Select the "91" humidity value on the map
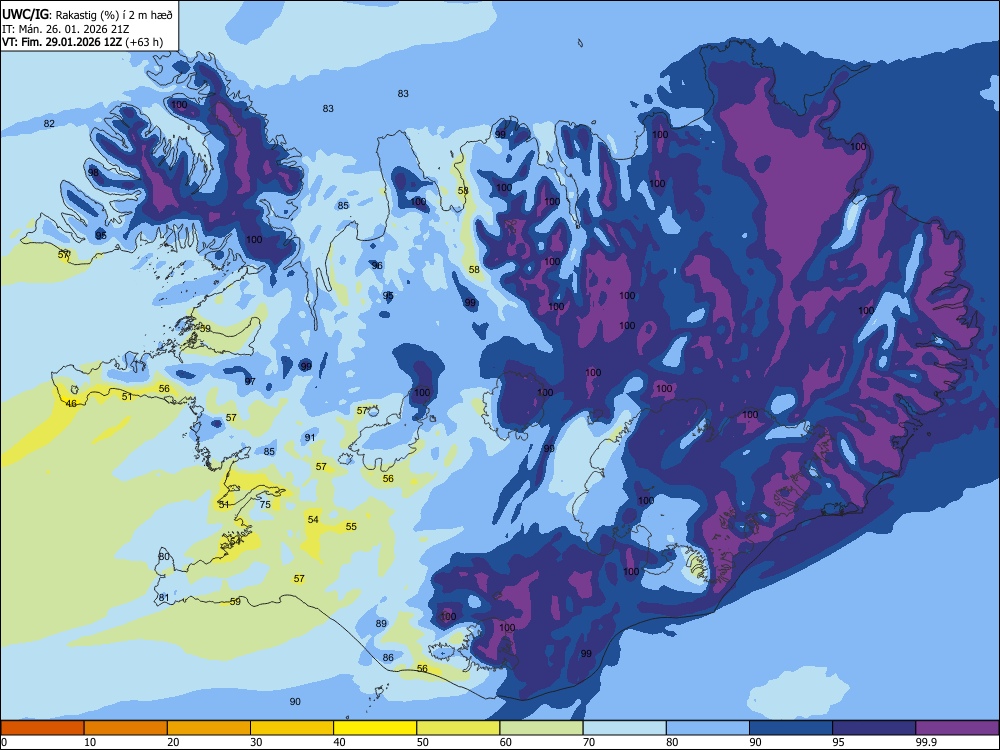Image resolution: width=1000 pixels, height=750 pixels. (310, 438)
